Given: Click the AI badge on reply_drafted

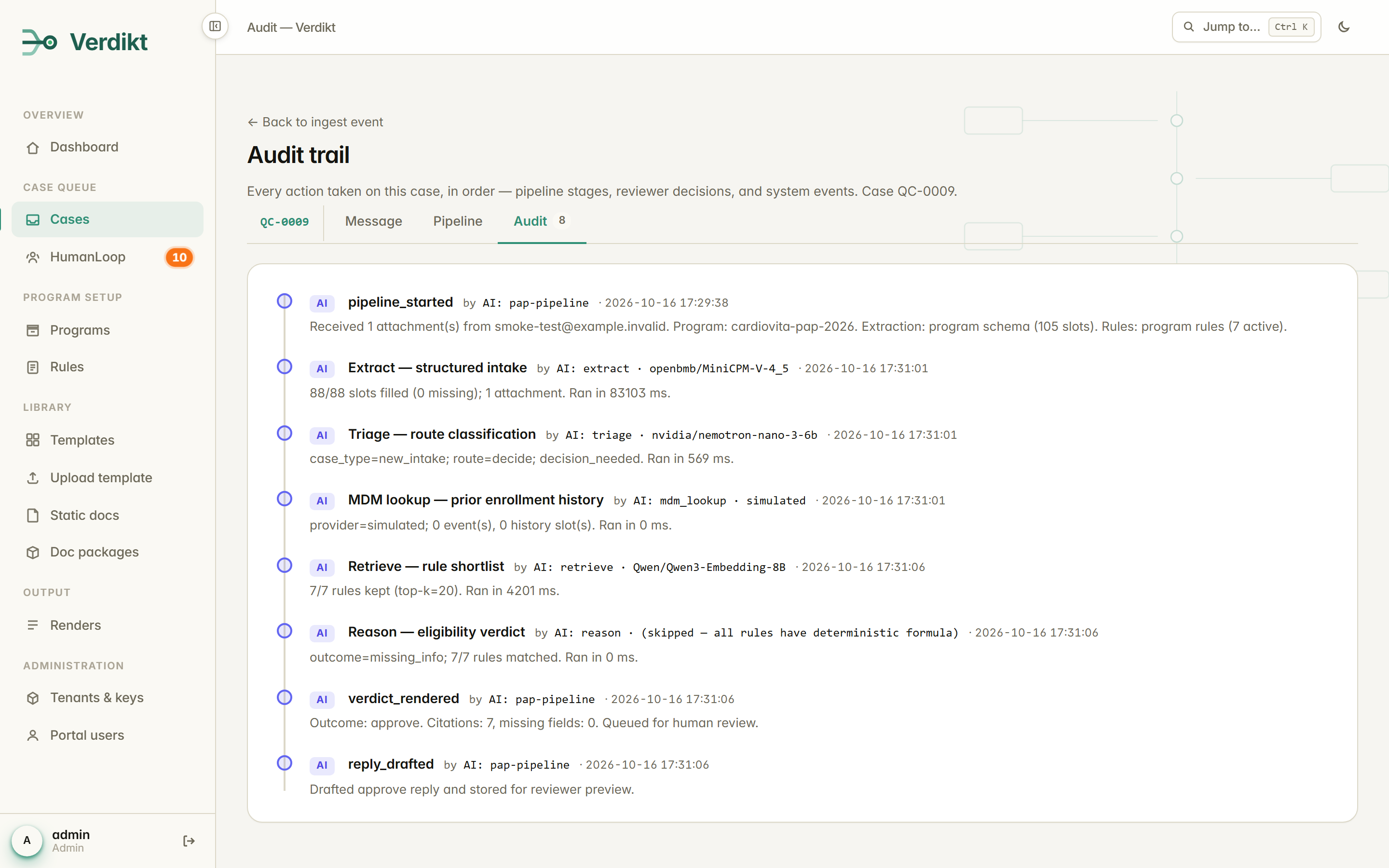Looking at the screenshot, I should (x=322, y=765).
